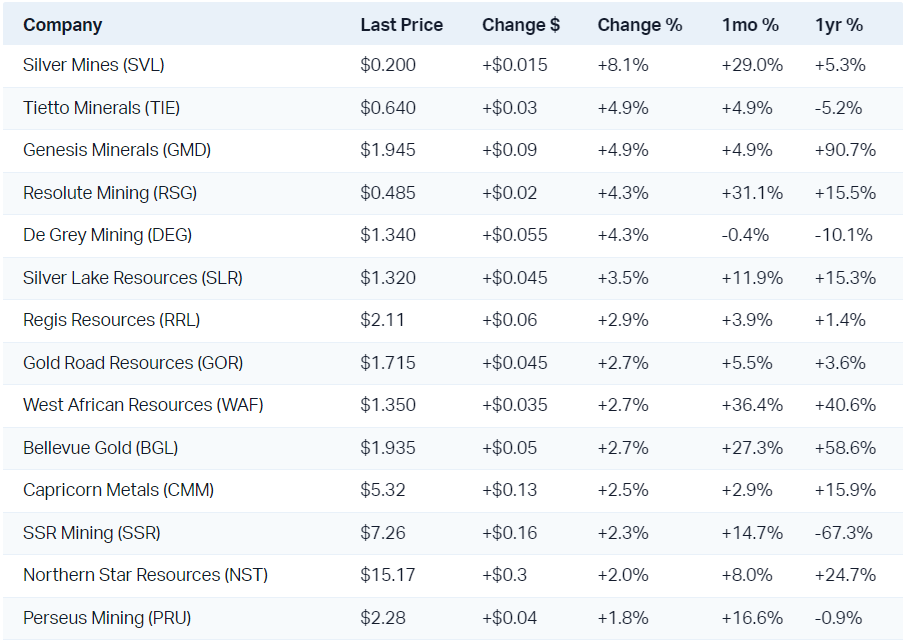Open Northern Star Resources (NST) link

[x=145, y=575]
